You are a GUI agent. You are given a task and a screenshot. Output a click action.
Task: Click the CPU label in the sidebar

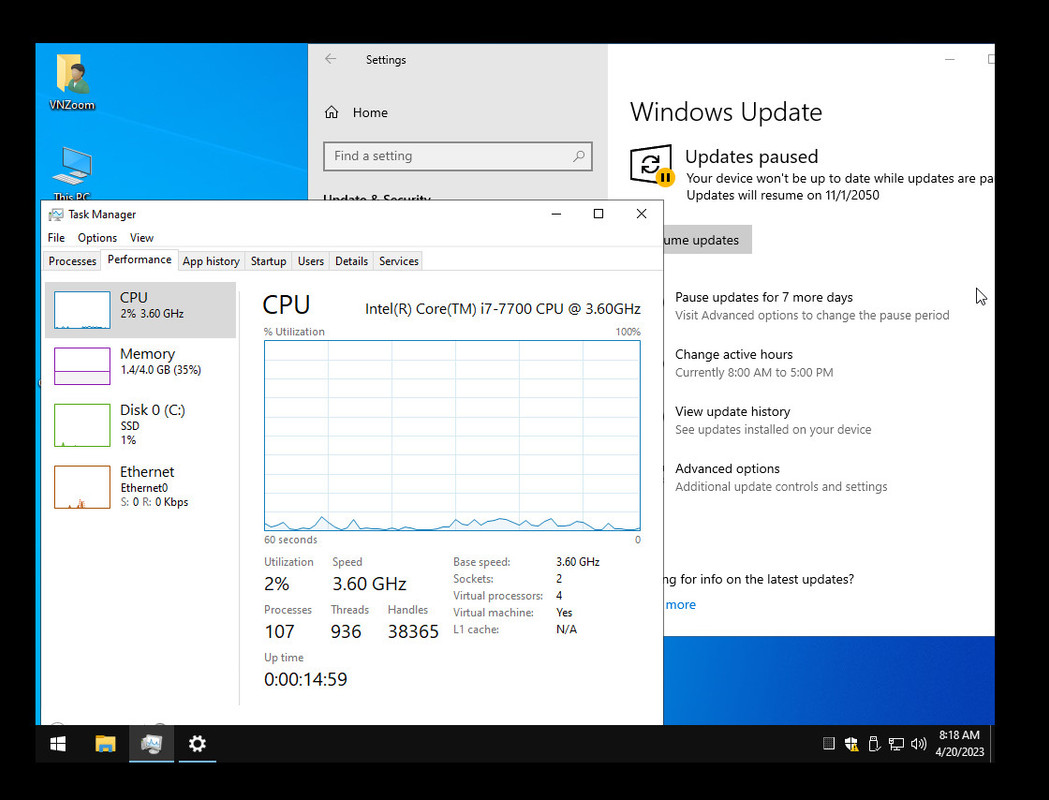tap(134, 298)
